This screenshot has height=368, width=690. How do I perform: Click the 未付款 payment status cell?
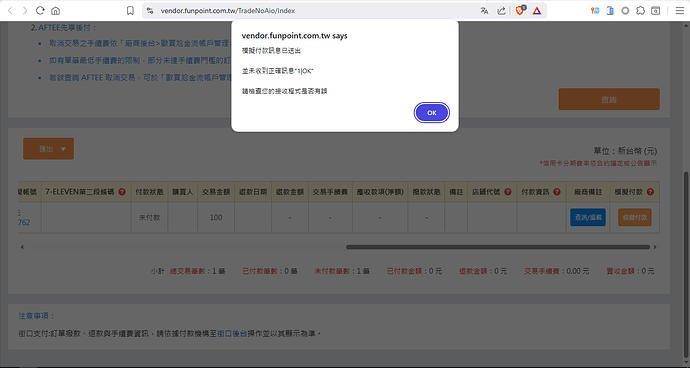(x=150, y=217)
